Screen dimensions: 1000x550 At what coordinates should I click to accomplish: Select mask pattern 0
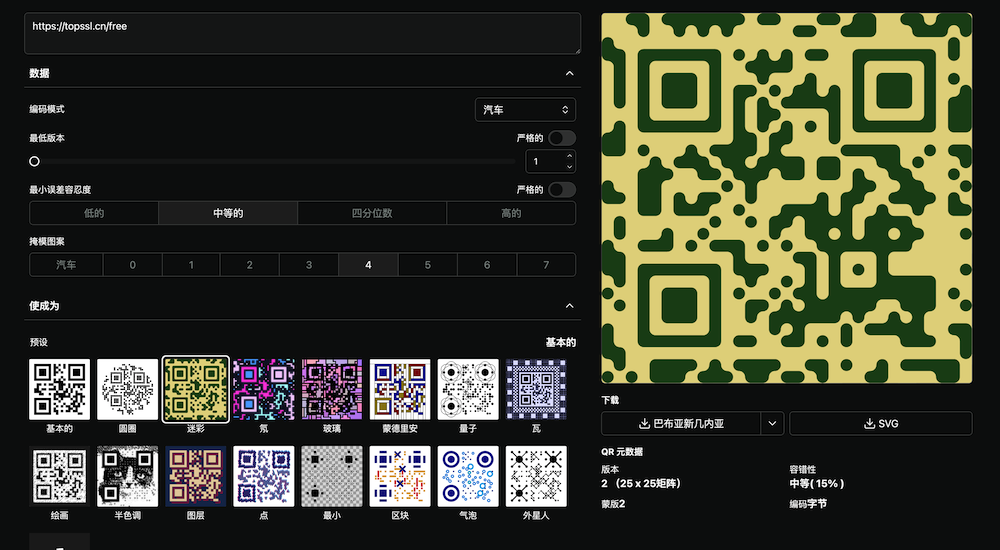[133, 265]
